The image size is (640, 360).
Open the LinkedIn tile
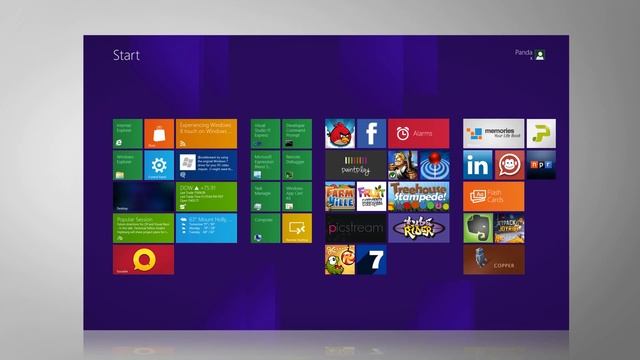pyautogui.click(x=478, y=165)
